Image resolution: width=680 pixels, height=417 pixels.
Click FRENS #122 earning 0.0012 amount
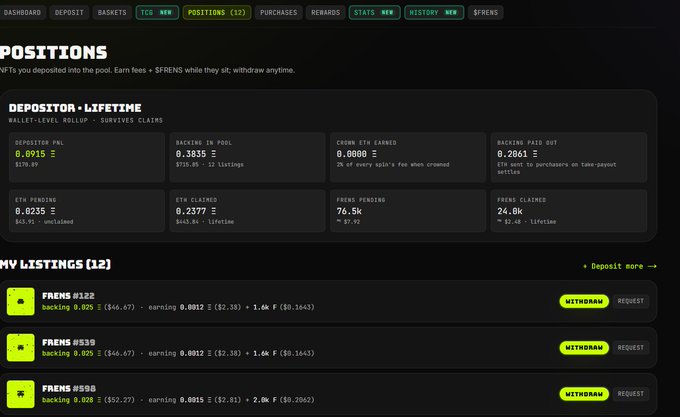pyautogui.click(x=180, y=307)
